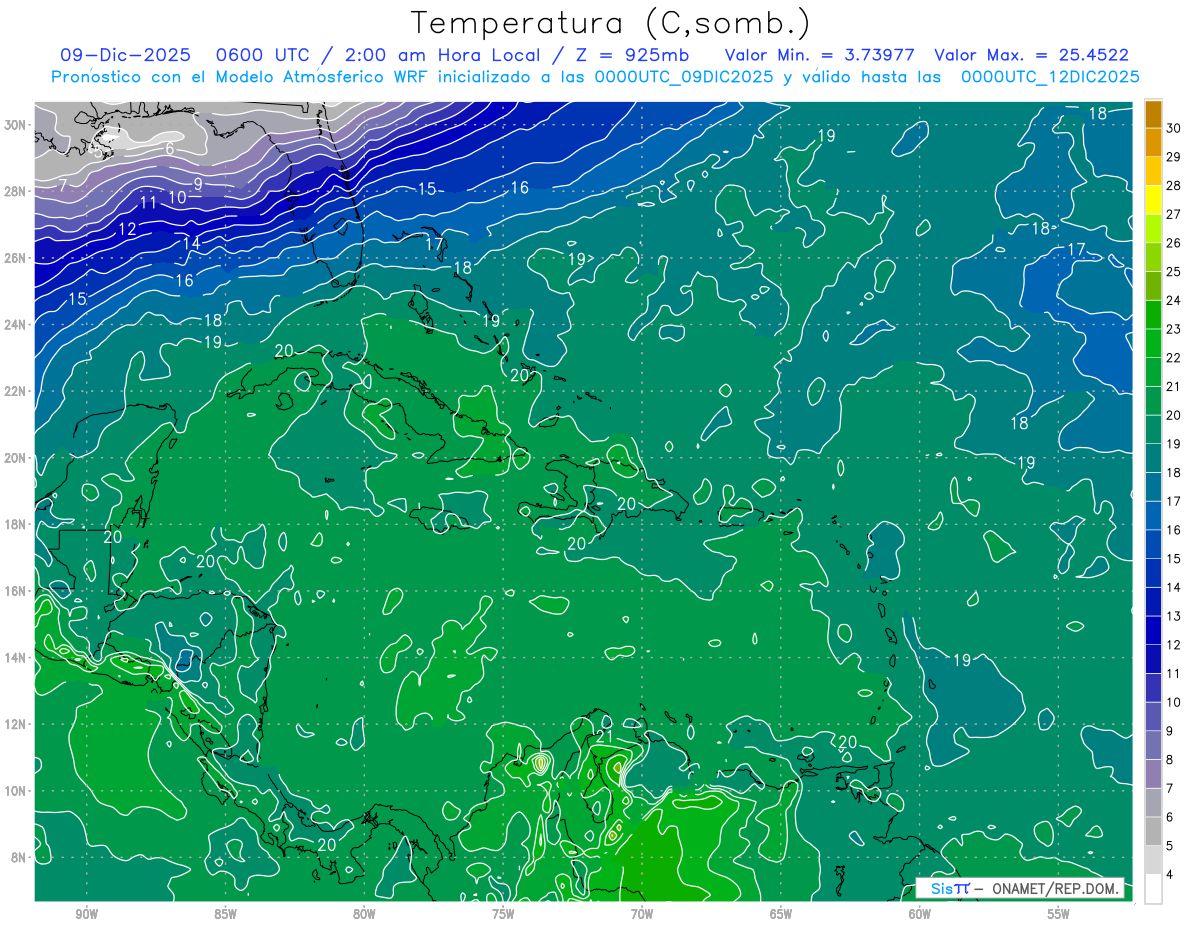Click the color scale value "25"
The height and width of the screenshot is (927, 1200).
[x=1174, y=272]
